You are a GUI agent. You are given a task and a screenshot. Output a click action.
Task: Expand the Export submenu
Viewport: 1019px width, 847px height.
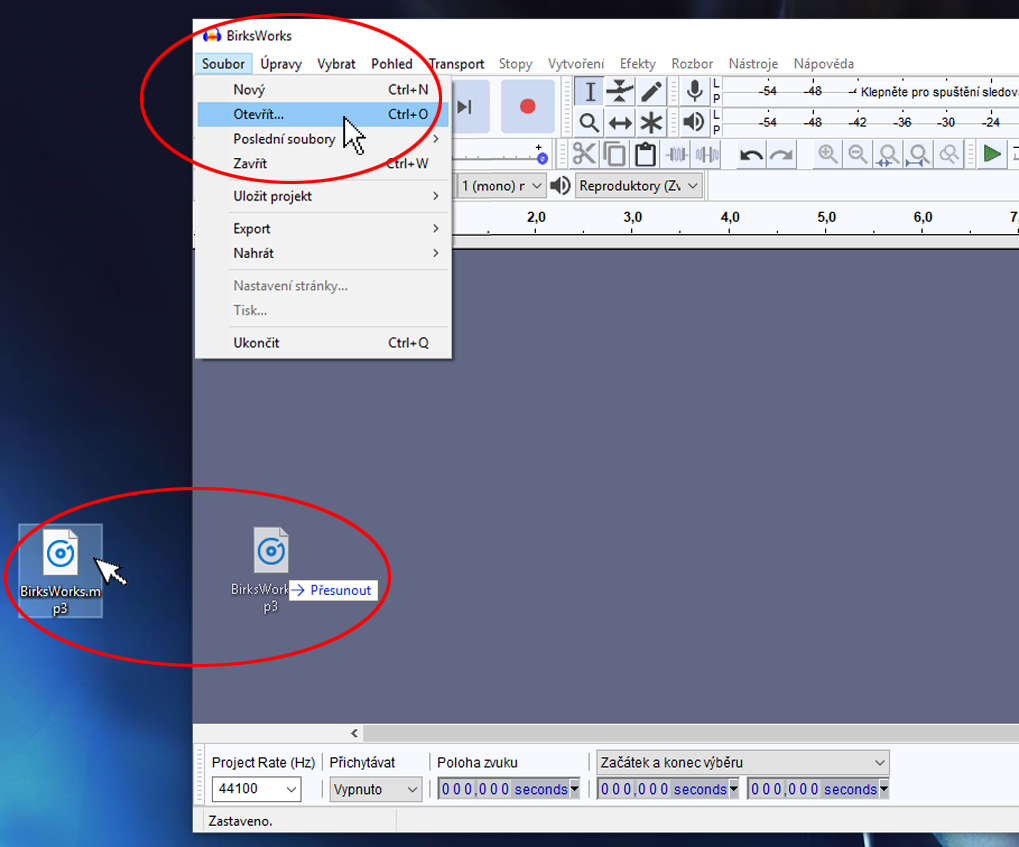[323, 229]
